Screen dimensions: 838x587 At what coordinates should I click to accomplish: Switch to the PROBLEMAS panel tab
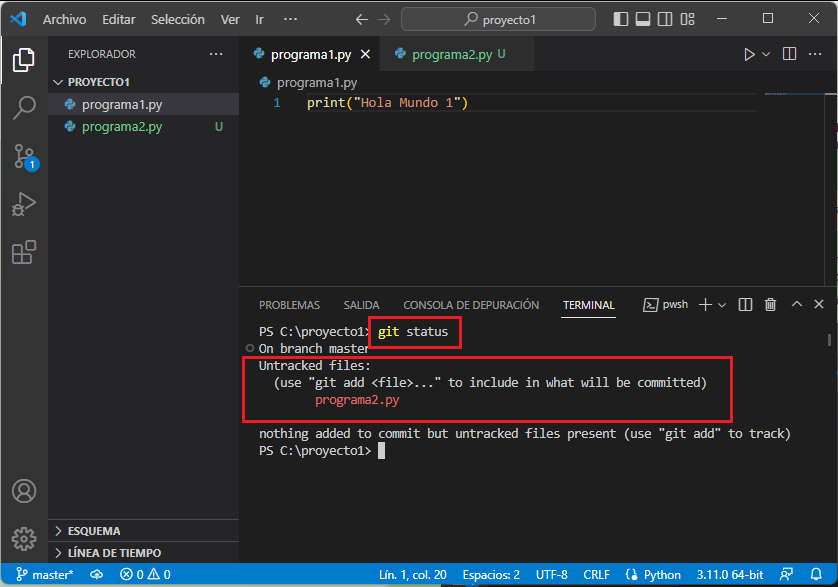289,305
